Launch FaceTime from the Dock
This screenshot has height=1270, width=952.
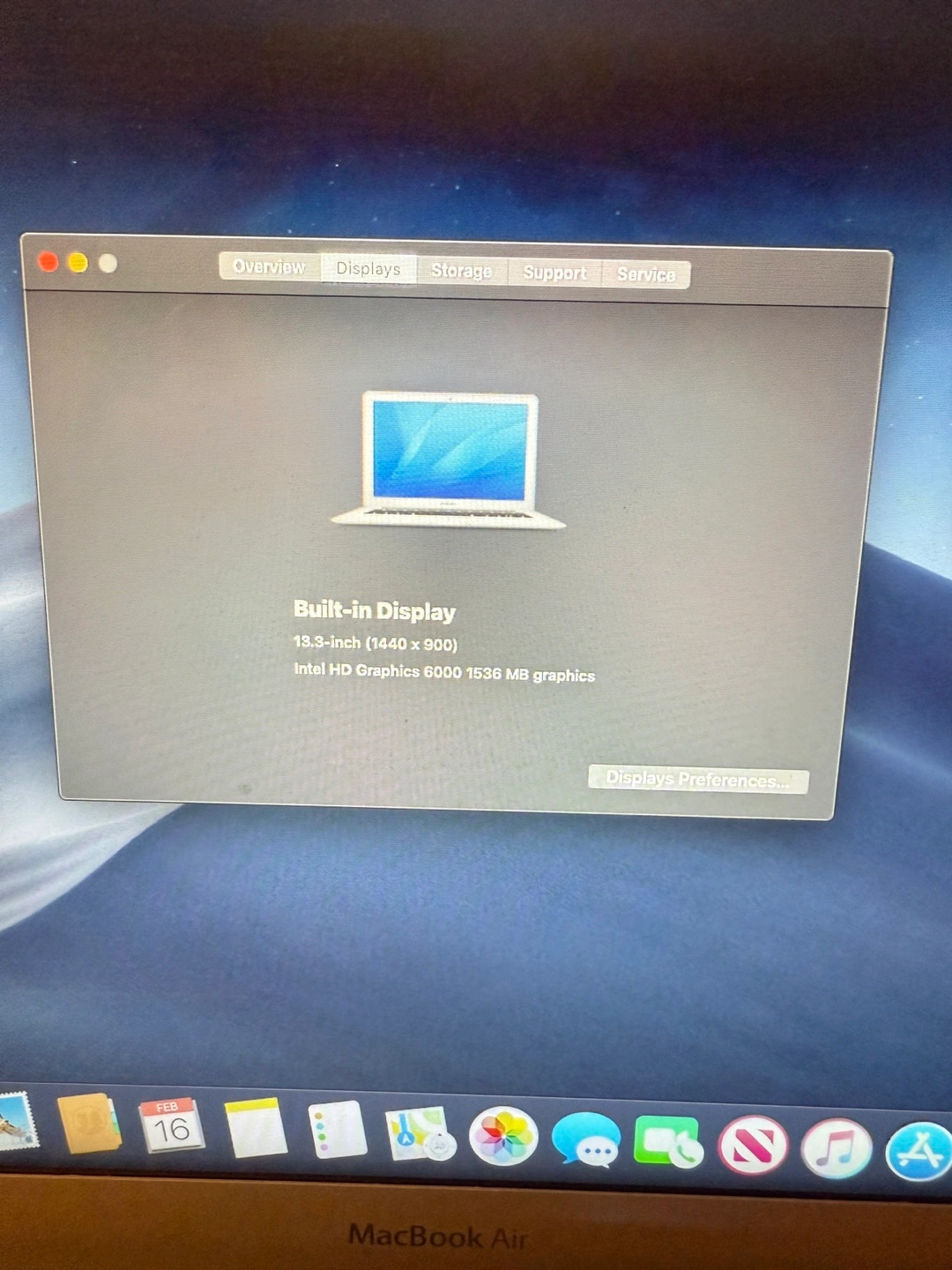pos(668,1142)
